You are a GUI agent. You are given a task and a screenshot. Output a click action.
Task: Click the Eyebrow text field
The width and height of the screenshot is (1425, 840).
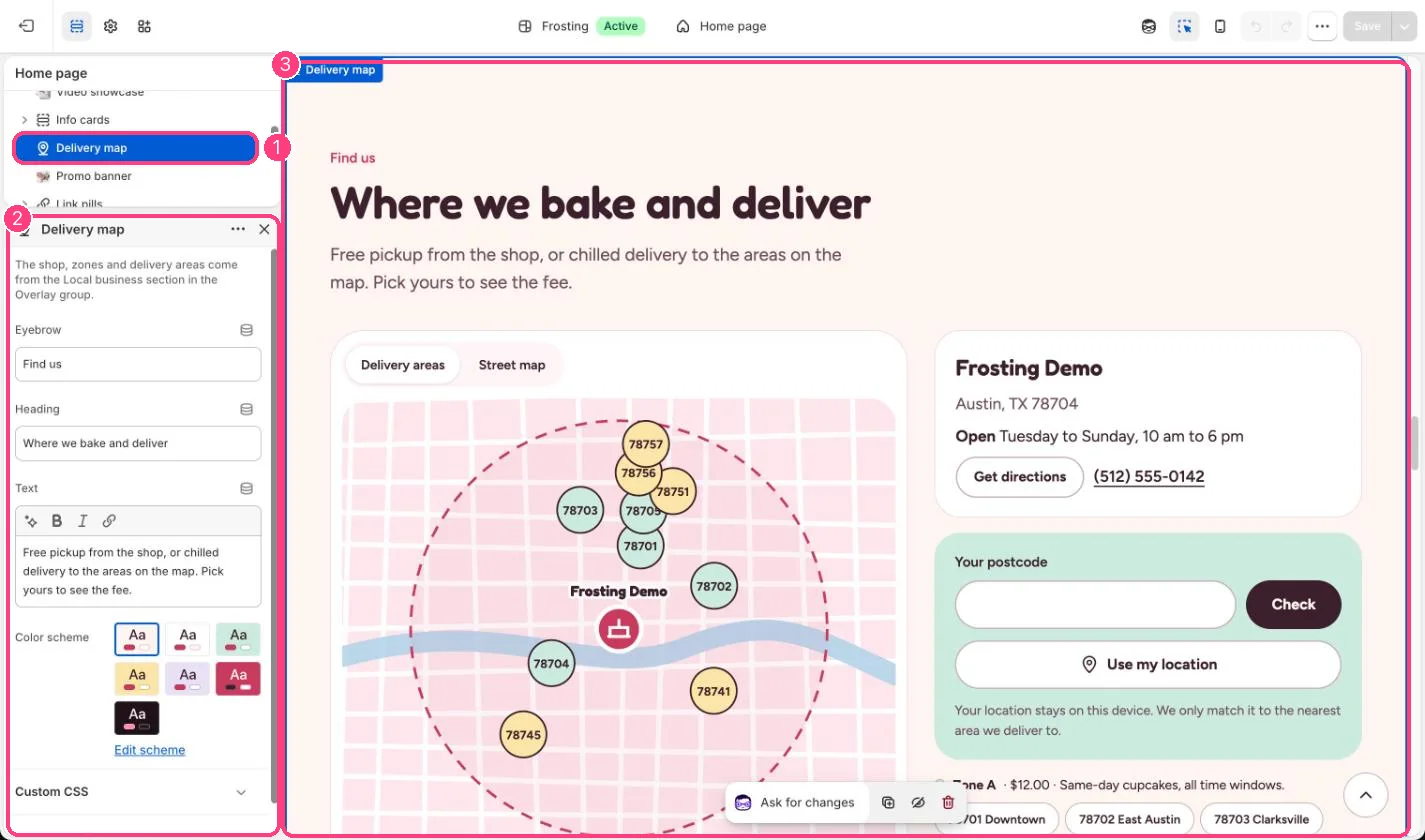point(138,364)
